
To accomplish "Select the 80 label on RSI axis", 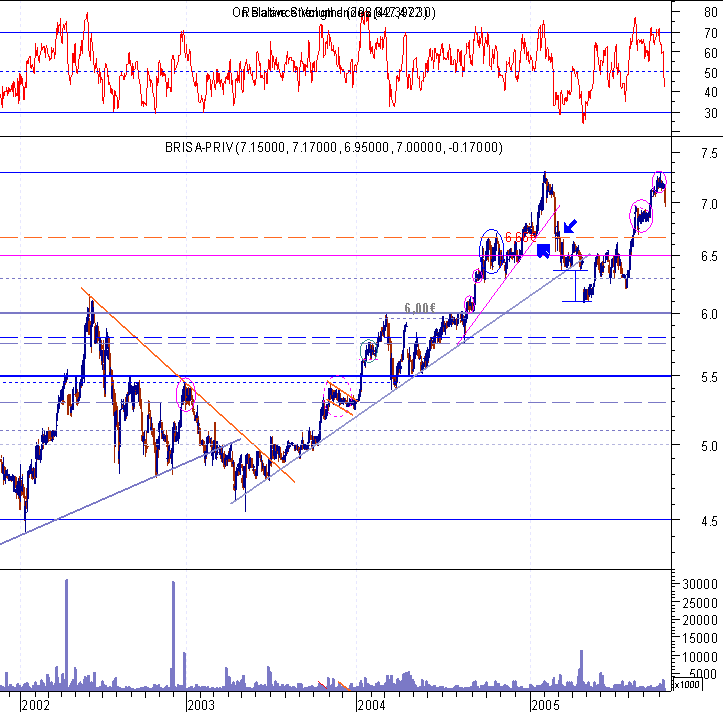I will point(711,12).
